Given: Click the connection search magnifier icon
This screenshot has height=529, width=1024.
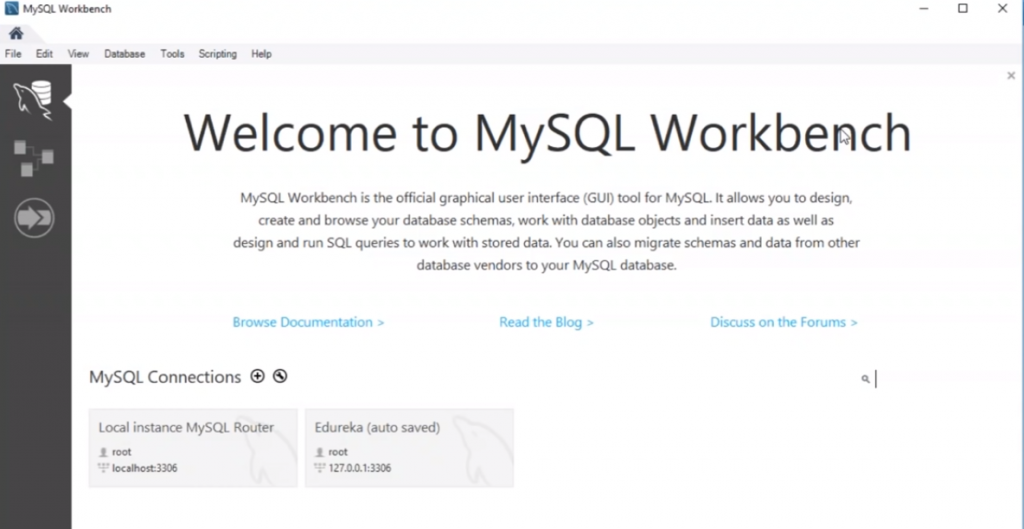Looking at the screenshot, I should (x=865, y=379).
